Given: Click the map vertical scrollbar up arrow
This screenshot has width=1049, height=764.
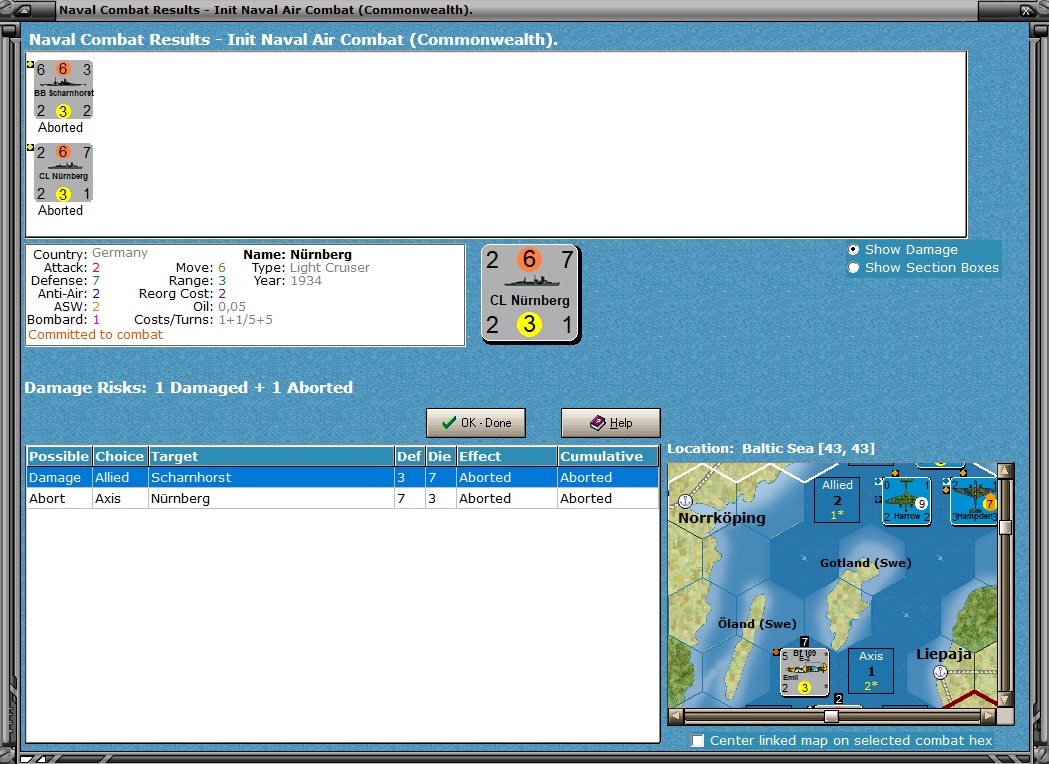Looking at the screenshot, I should coord(1005,470).
